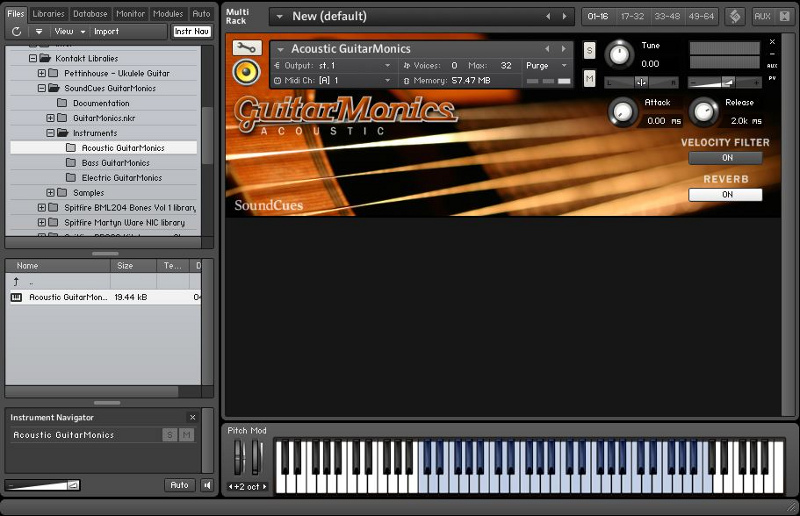Click the Release knob
This screenshot has width=800, height=516.
click(x=704, y=112)
